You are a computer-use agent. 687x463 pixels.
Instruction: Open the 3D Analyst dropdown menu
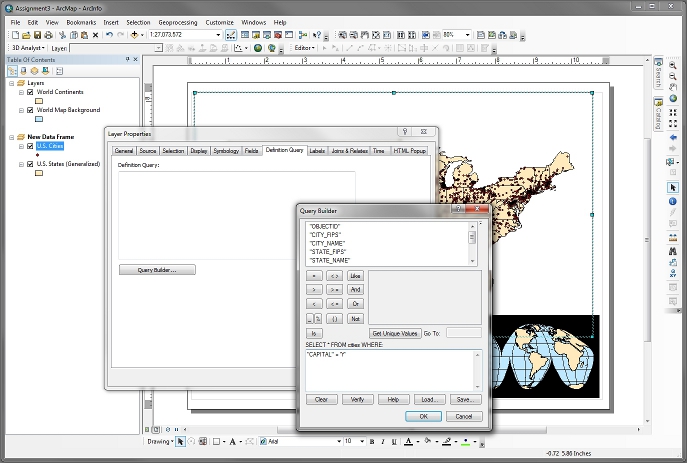[28, 48]
